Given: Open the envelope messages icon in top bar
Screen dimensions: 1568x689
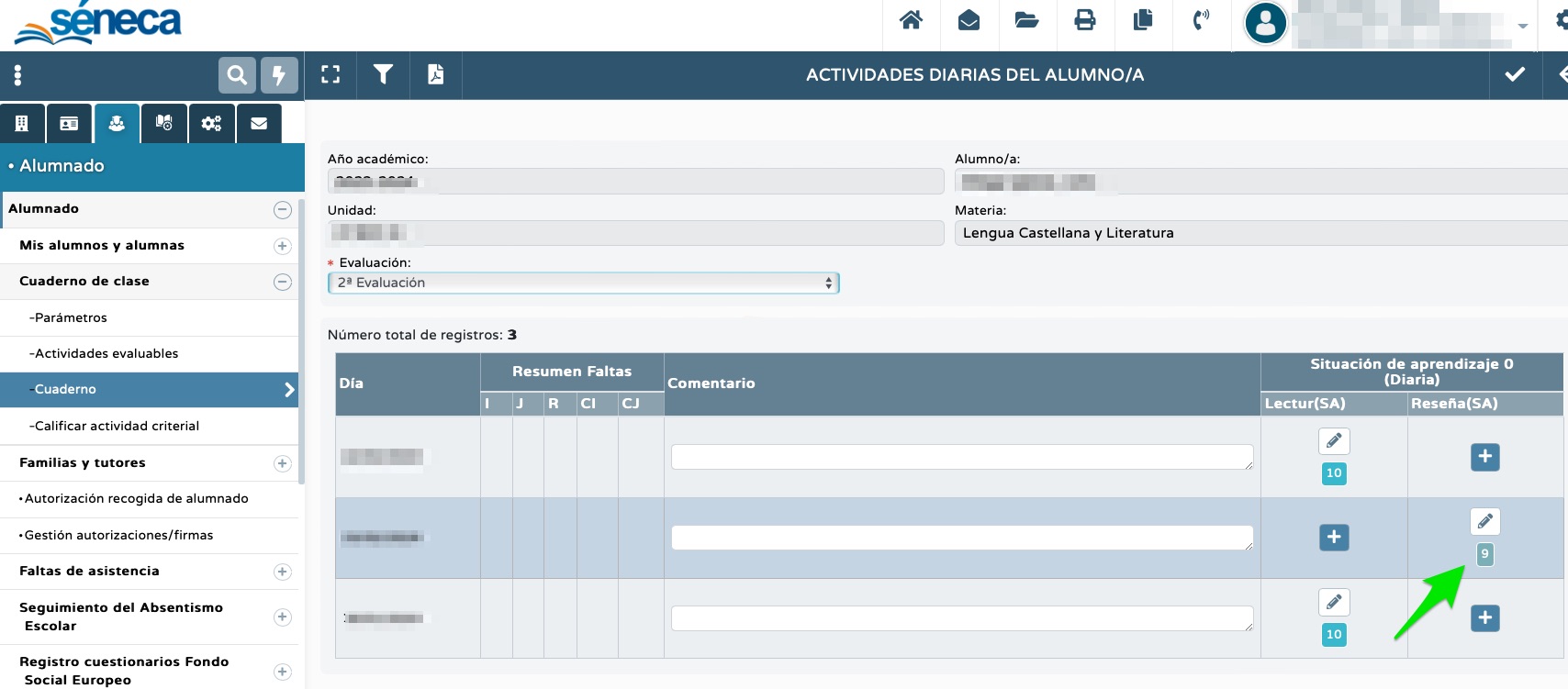Looking at the screenshot, I should (x=969, y=20).
